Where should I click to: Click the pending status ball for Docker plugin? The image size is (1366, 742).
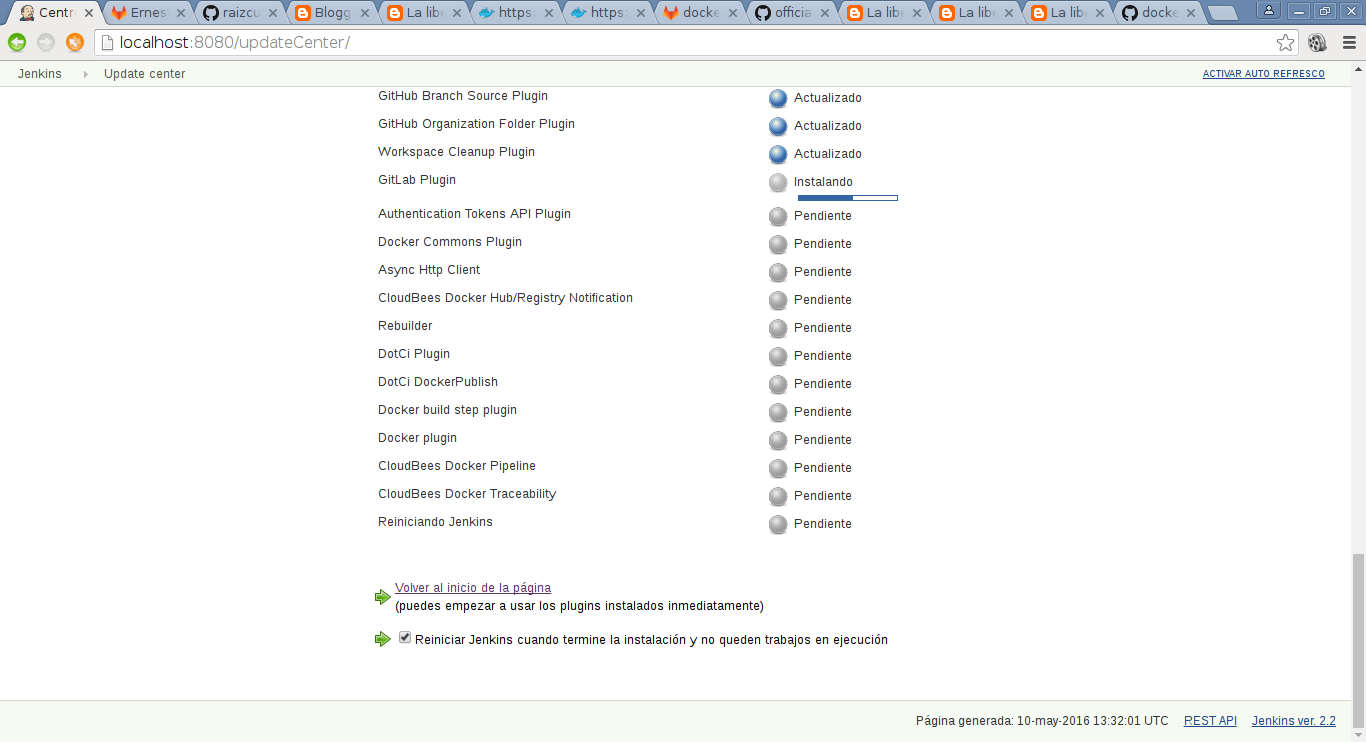(778, 440)
